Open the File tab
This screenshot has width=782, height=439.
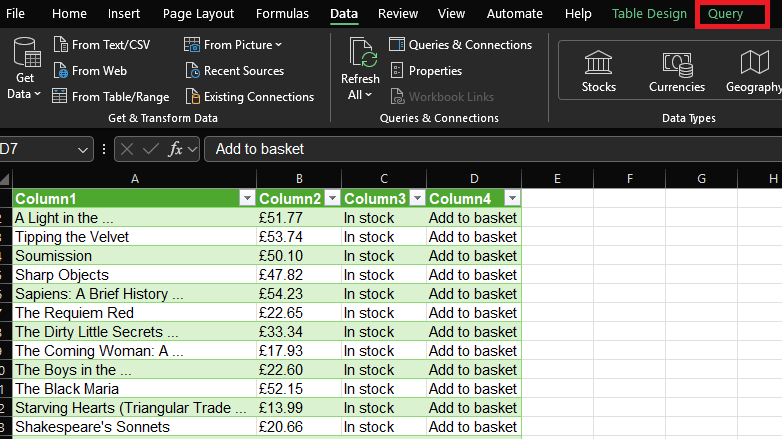point(15,13)
